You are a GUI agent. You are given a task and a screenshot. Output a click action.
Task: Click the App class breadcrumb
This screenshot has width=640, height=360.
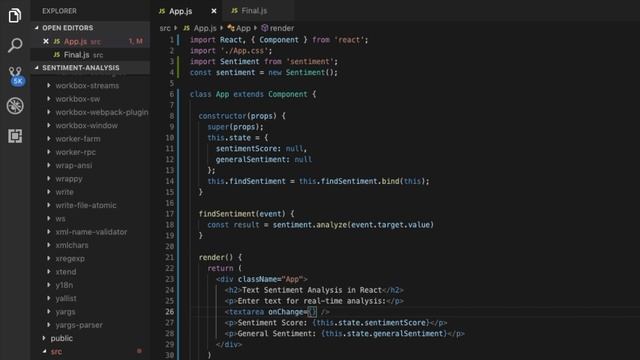pos(239,28)
